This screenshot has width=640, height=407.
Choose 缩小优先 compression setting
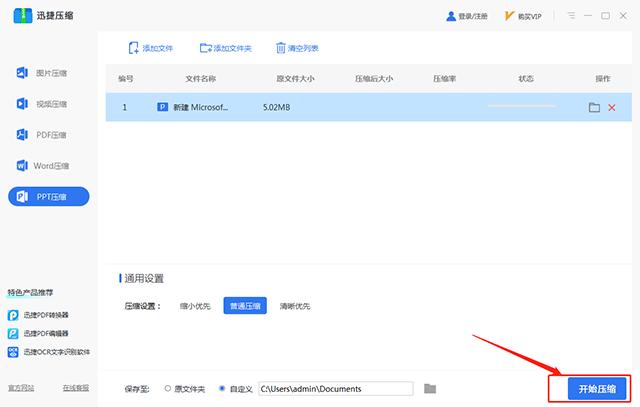pos(195,306)
